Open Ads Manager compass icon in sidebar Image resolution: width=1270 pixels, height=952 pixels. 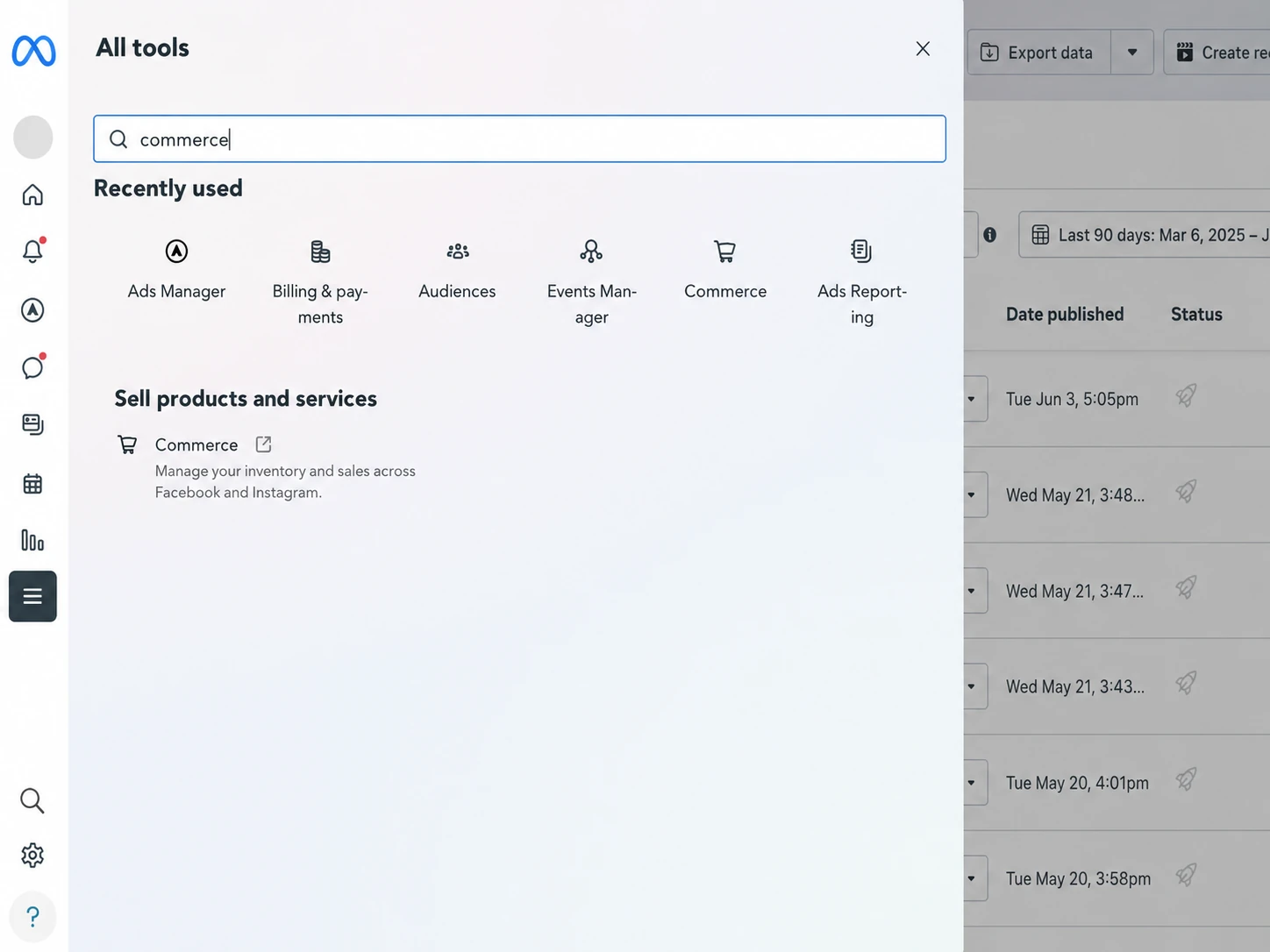[32, 309]
